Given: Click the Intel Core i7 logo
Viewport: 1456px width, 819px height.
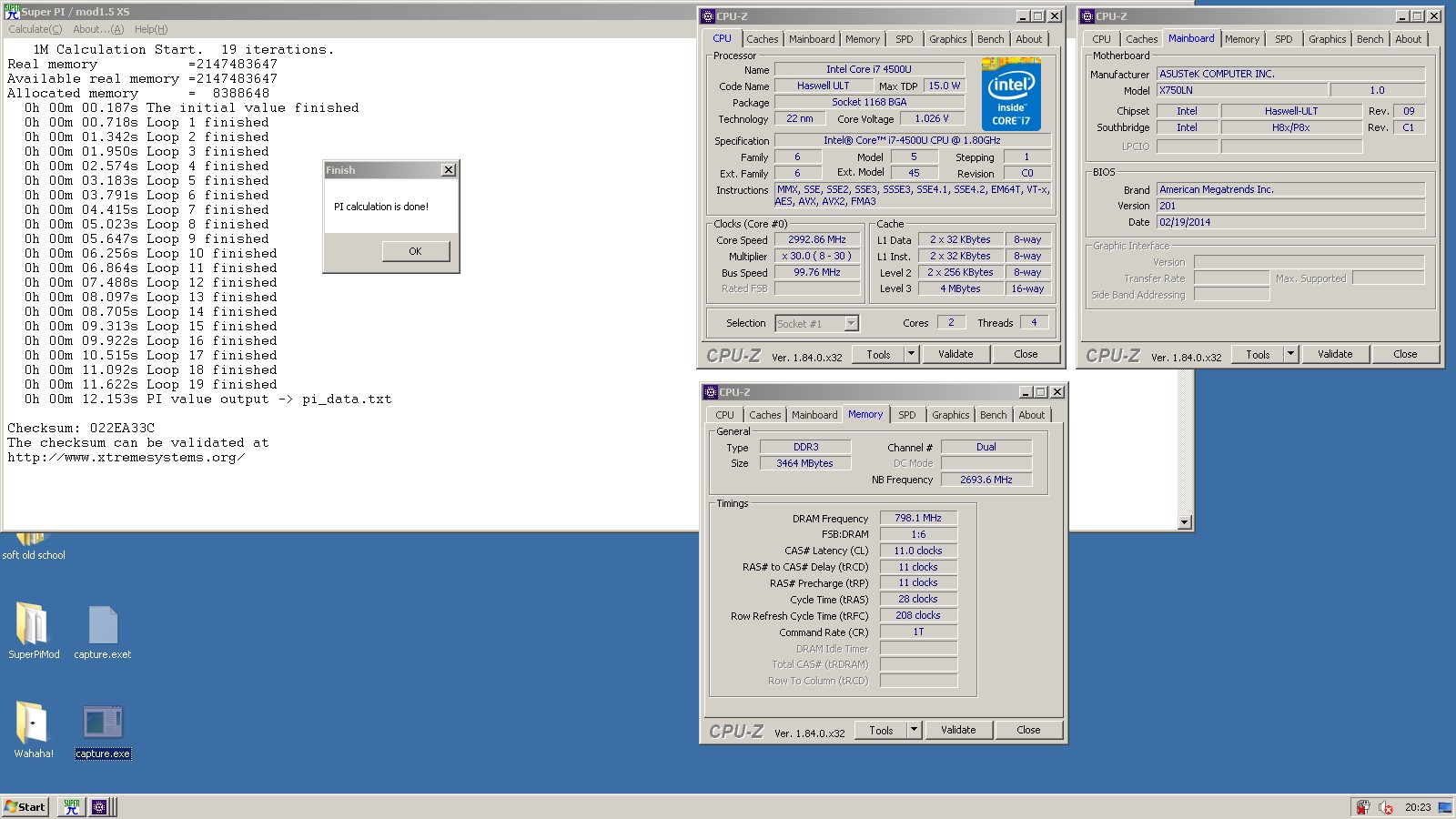Looking at the screenshot, I should (1011, 94).
